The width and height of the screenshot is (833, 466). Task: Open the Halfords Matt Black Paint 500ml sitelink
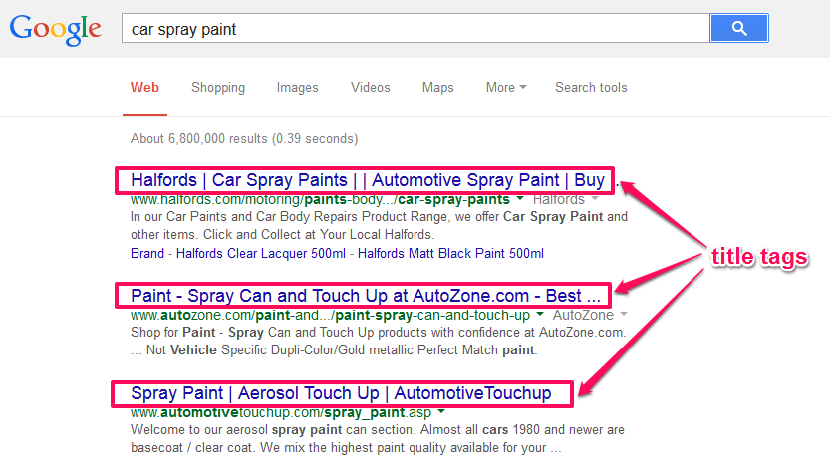(x=450, y=253)
